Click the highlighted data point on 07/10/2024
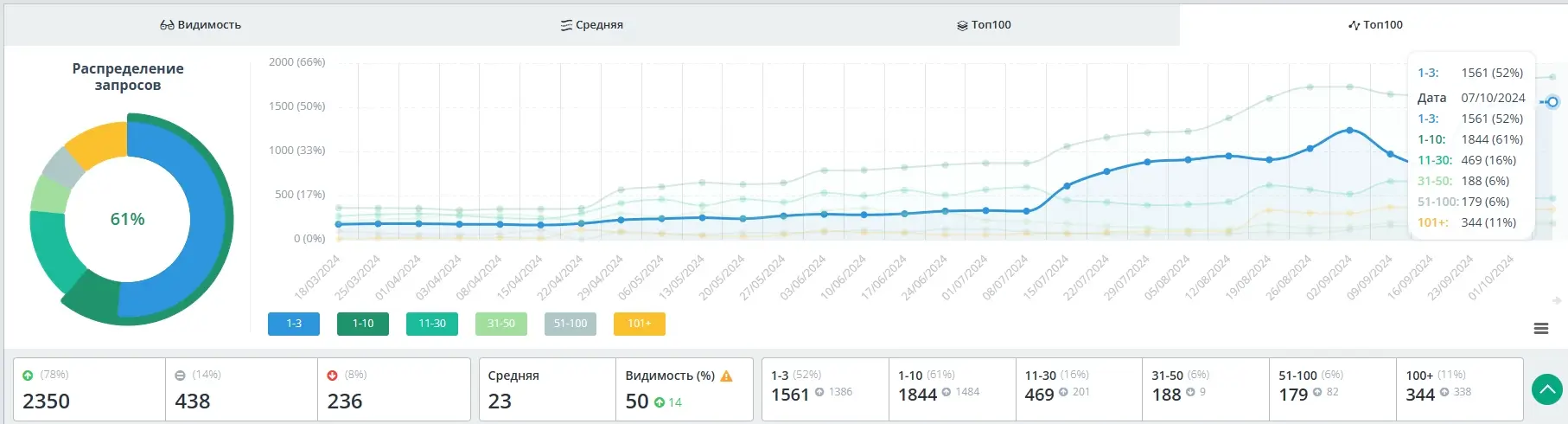Image resolution: width=1568 pixels, height=424 pixels. [1552, 102]
